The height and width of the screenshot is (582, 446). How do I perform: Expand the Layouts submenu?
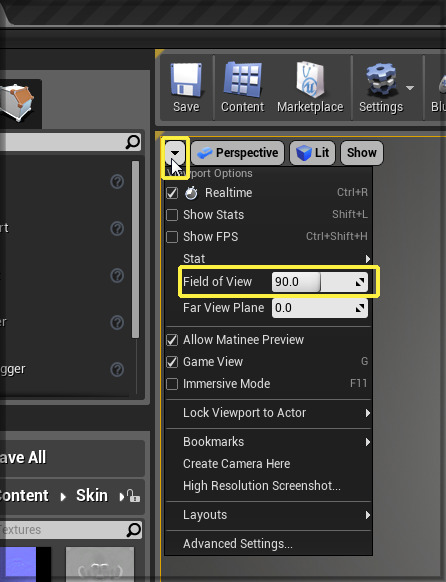click(268, 515)
